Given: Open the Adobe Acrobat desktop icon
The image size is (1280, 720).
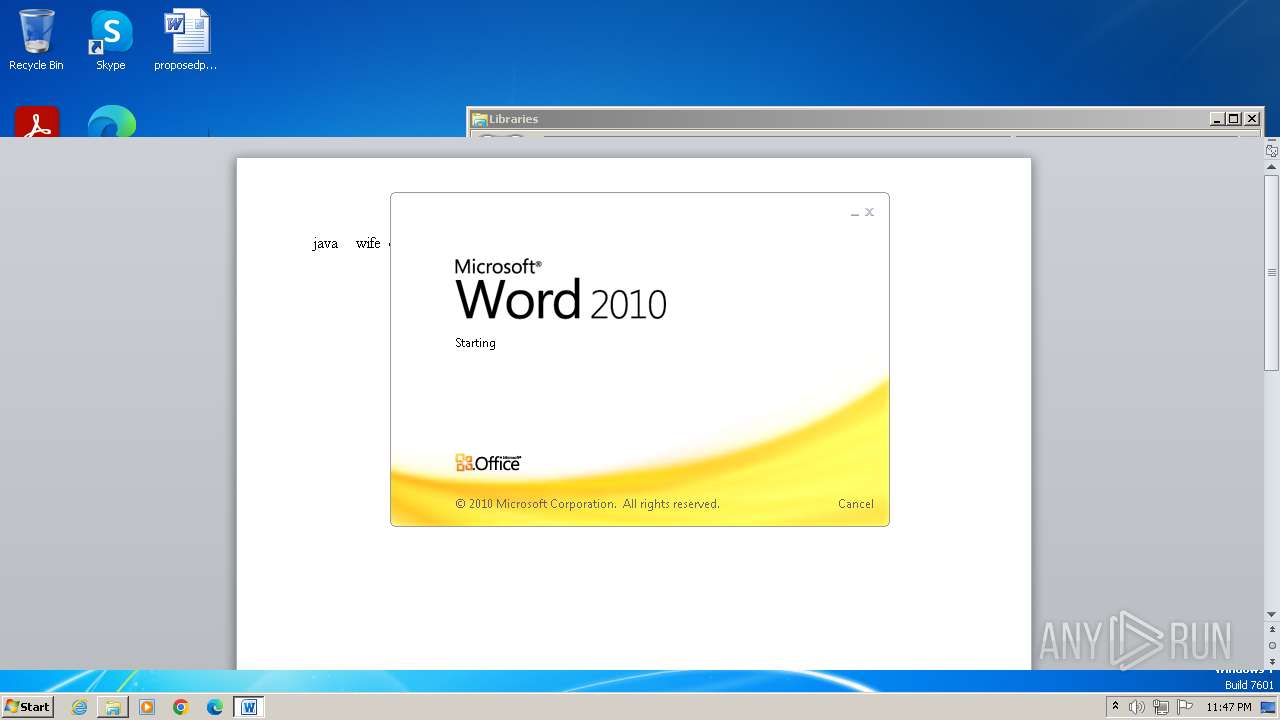Looking at the screenshot, I should (x=37, y=122).
